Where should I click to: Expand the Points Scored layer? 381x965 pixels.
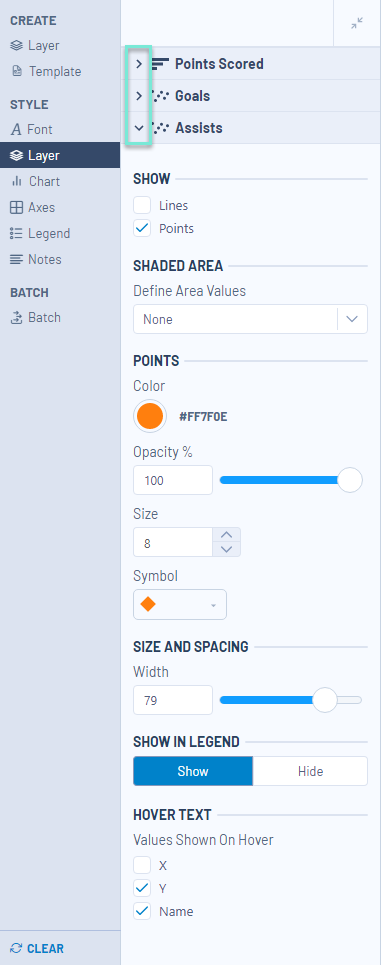[139, 63]
